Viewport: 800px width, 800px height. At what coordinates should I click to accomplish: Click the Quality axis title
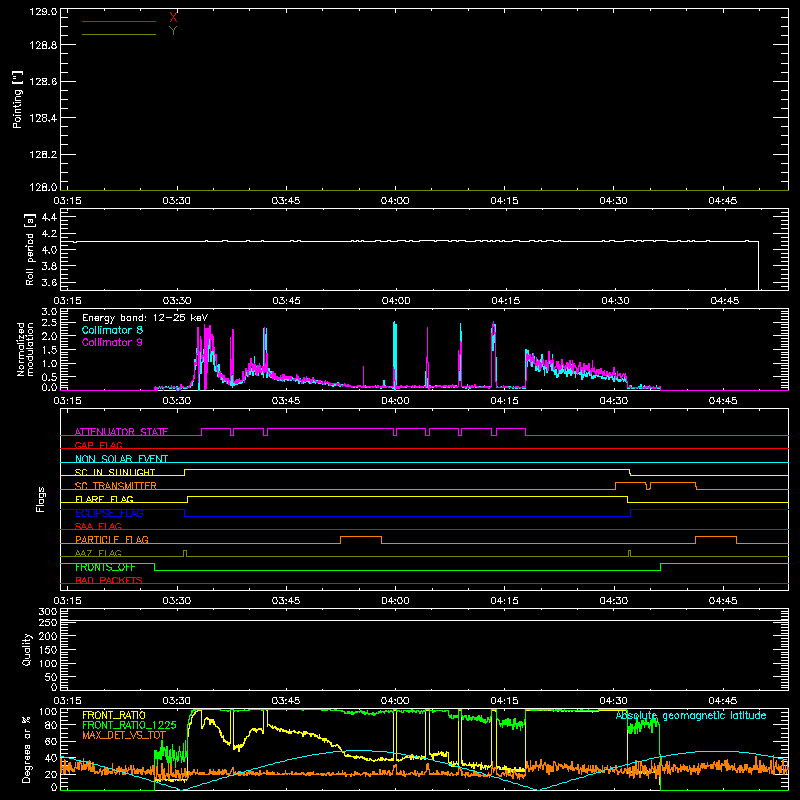click(x=27, y=649)
